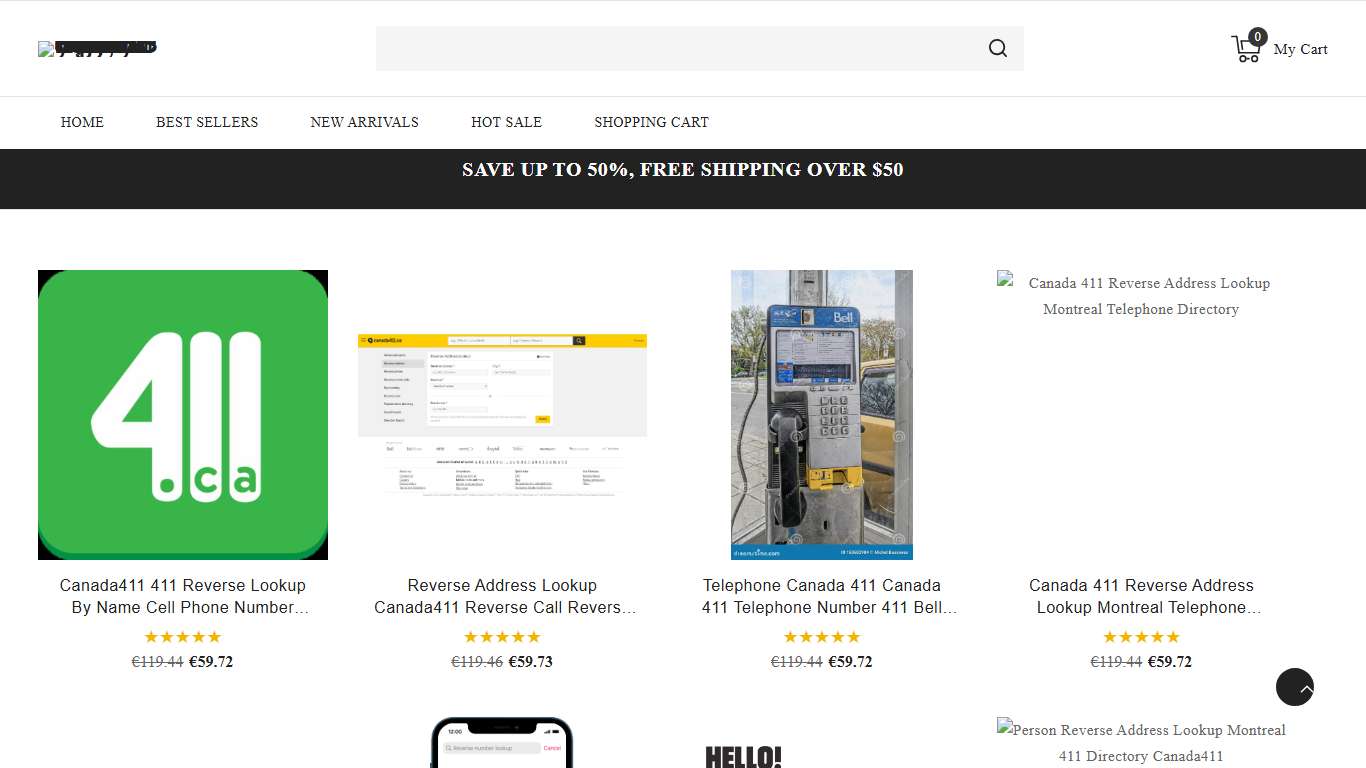Click the search magnifier icon
The width and height of the screenshot is (1366, 768).
pyautogui.click(x=997, y=48)
